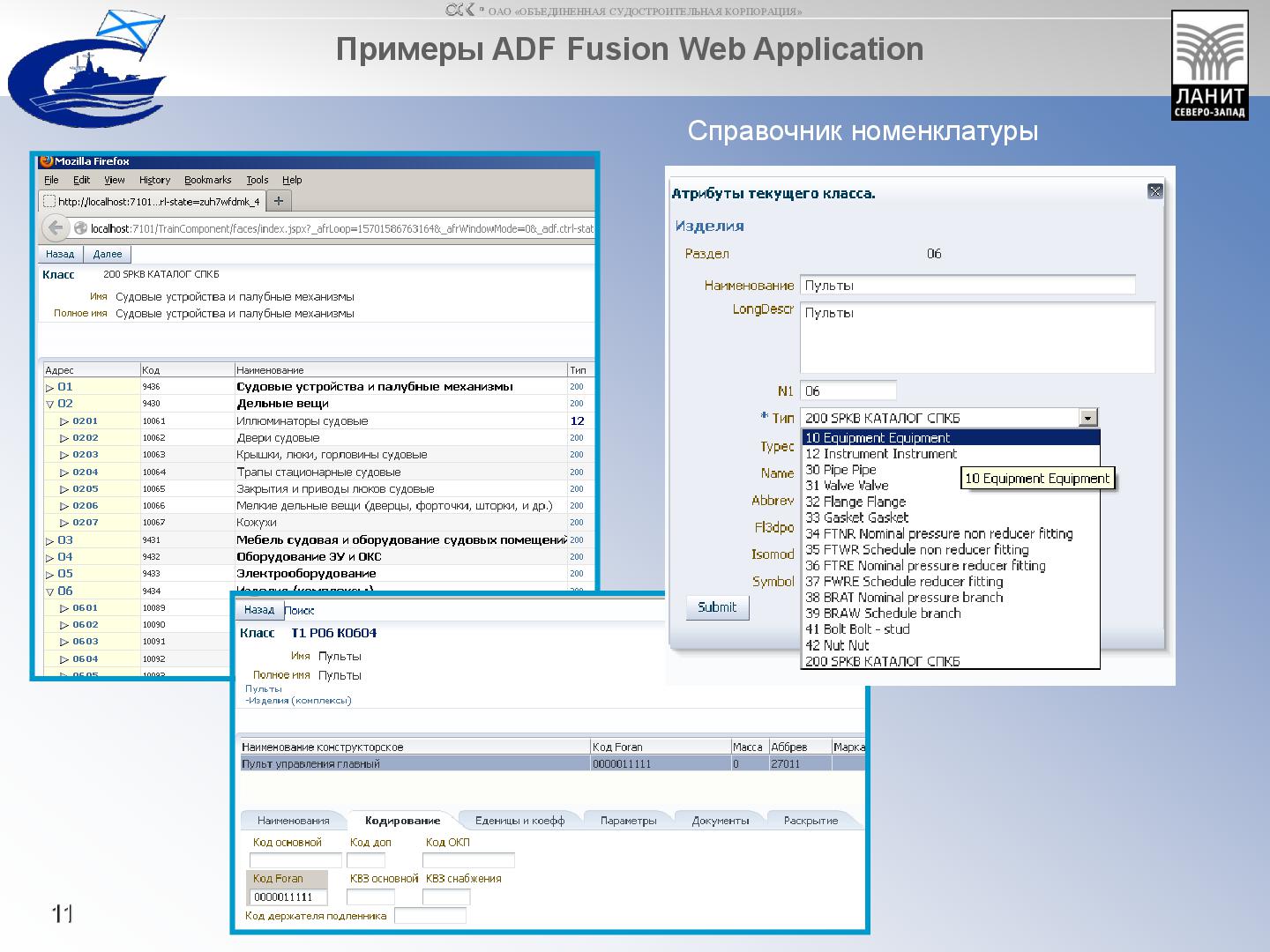Click inside the Код Foran input field
The width and height of the screenshot is (1270, 952).
click(288, 895)
